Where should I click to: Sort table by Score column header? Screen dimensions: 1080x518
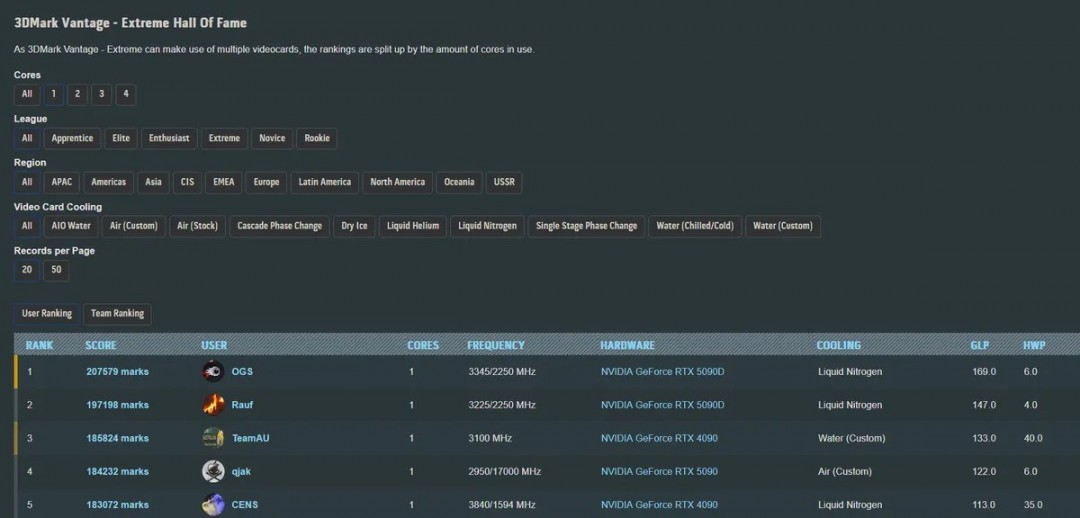coord(101,345)
